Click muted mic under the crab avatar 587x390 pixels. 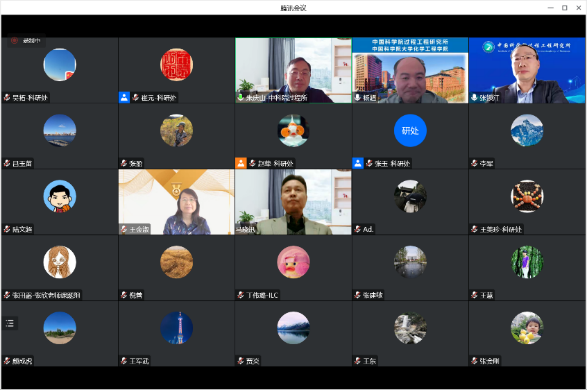point(475,229)
